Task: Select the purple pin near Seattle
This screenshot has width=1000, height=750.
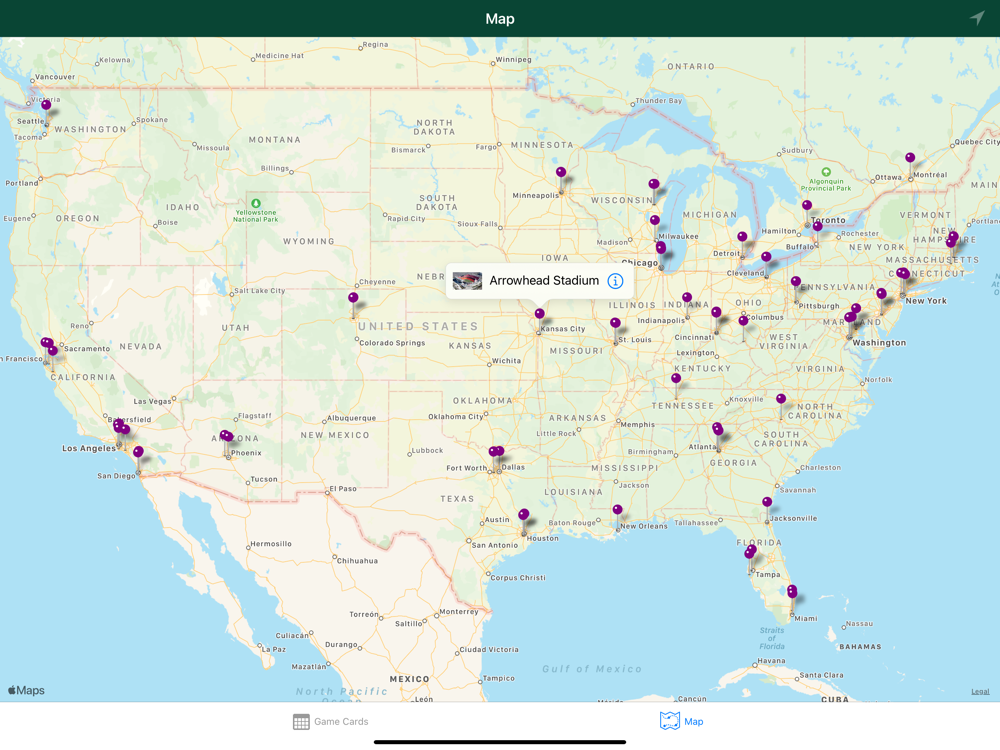Action: point(46,105)
